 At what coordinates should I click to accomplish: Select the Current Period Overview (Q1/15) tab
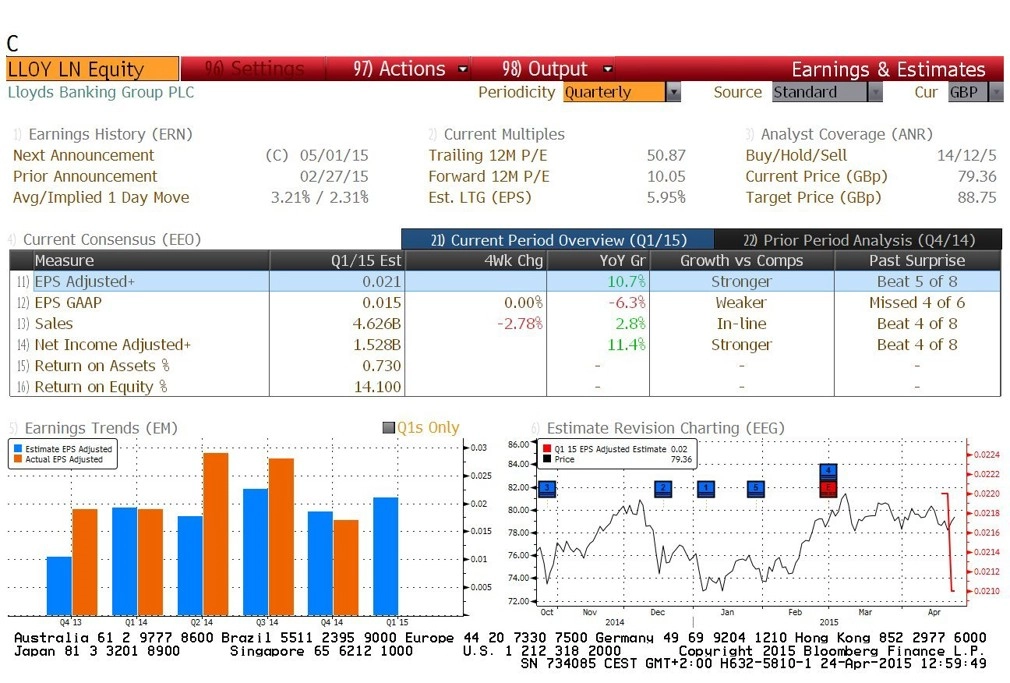pos(558,240)
